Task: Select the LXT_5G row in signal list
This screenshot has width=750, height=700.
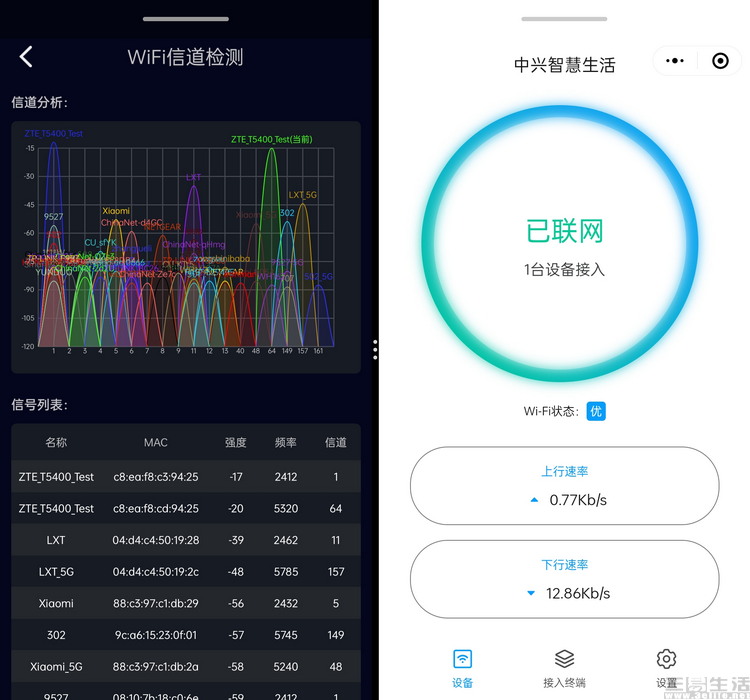Action: 186,571
